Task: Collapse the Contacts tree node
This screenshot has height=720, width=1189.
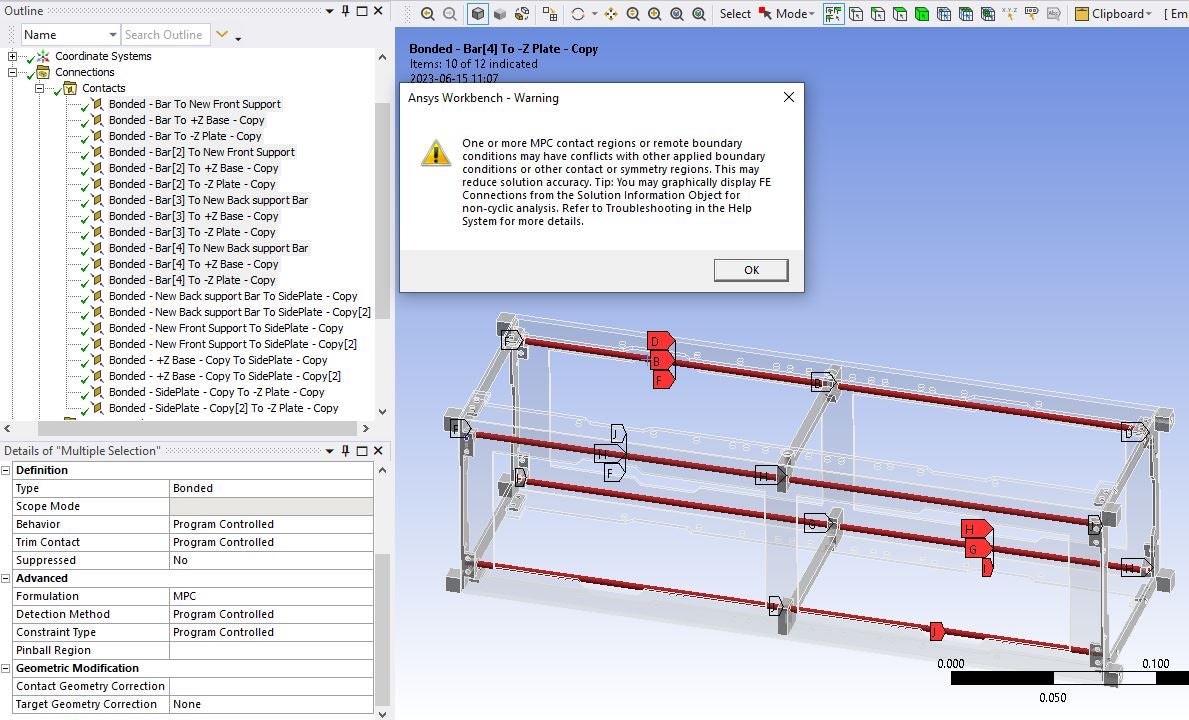Action: [39, 88]
